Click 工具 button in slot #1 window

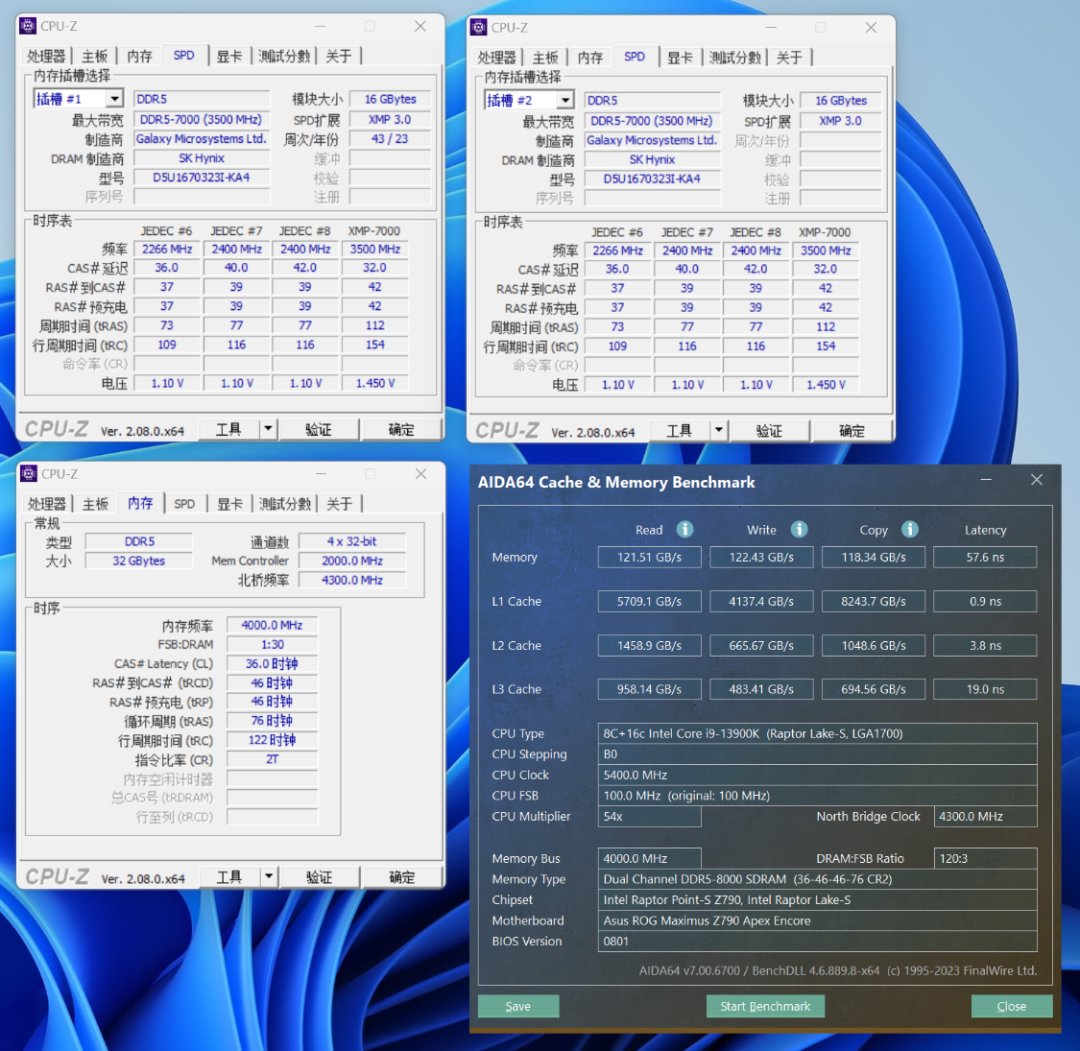[229, 430]
